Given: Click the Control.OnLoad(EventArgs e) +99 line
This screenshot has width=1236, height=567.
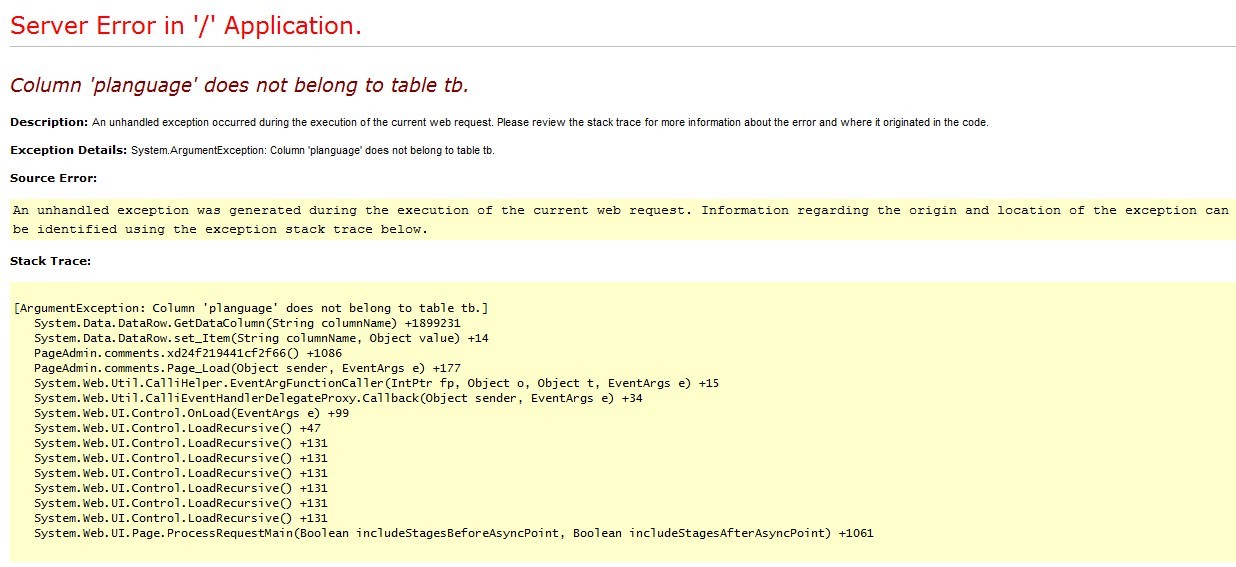Looking at the screenshot, I should click(x=191, y=413).
